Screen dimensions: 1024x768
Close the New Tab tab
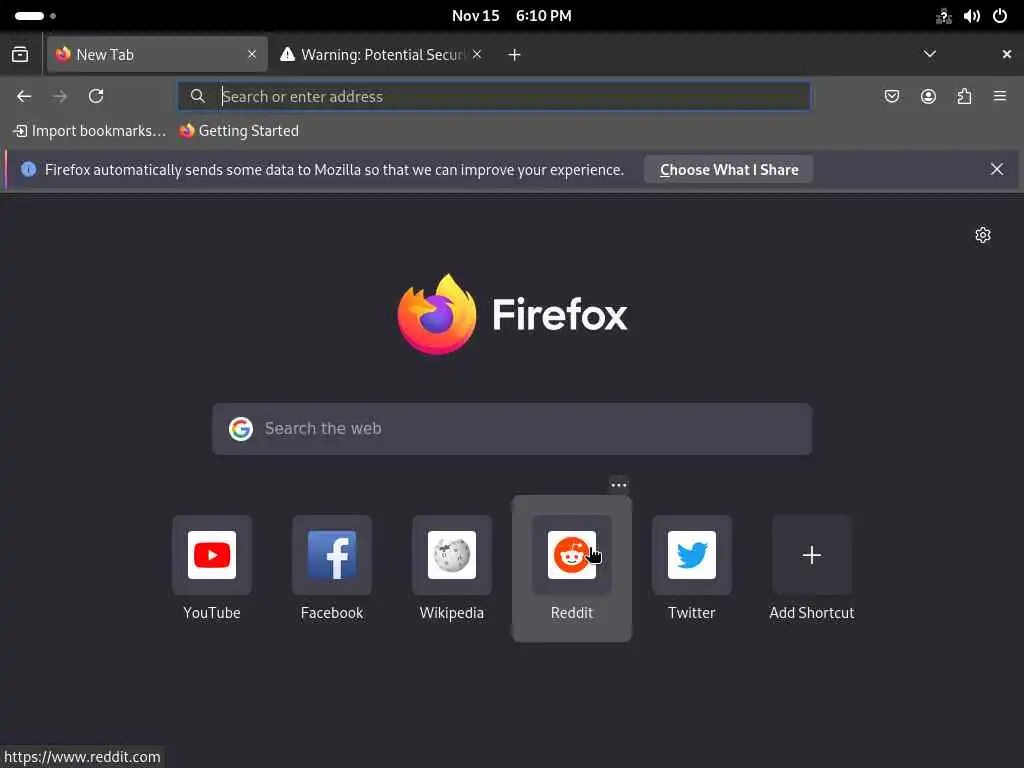(252, 54)
